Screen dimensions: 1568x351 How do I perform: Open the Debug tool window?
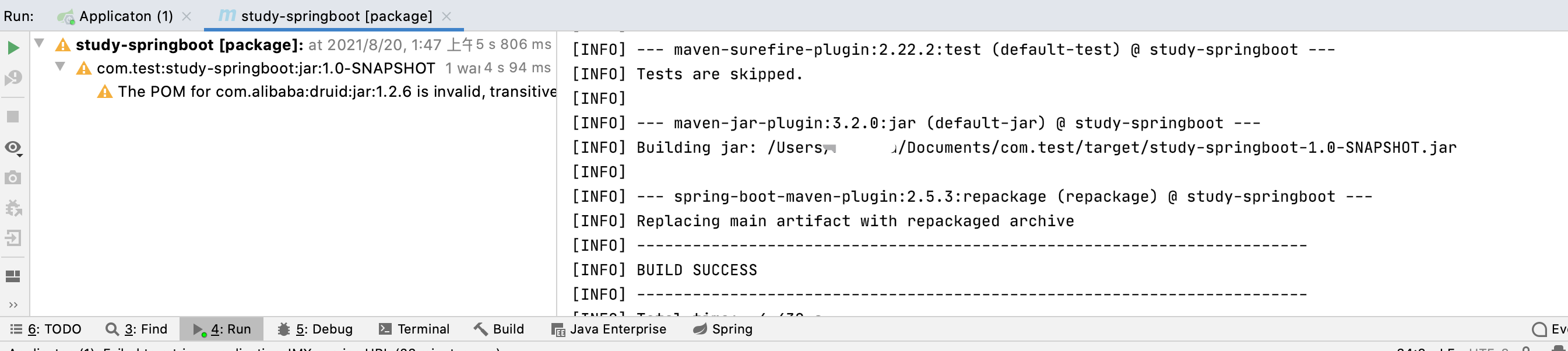click(x=315, y=329)
